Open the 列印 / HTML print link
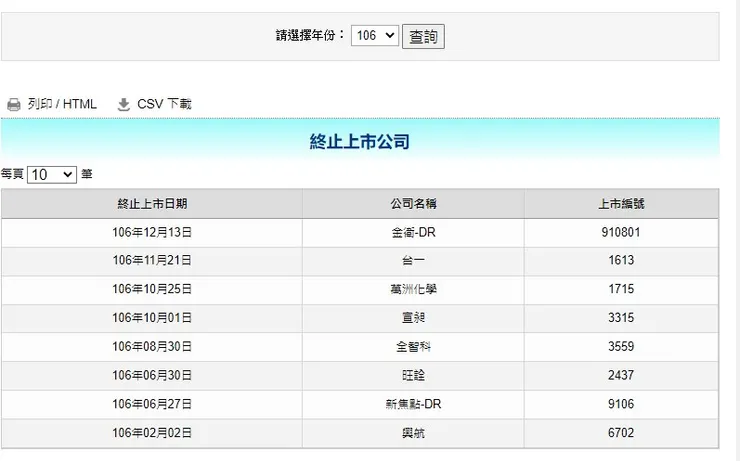The width and height of the screenshot is (740, 461). [62, 104]
